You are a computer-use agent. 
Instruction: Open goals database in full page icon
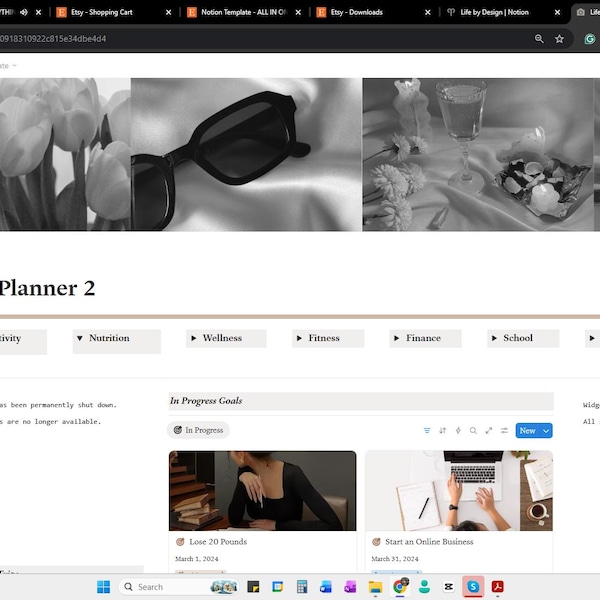pos(489,430)
